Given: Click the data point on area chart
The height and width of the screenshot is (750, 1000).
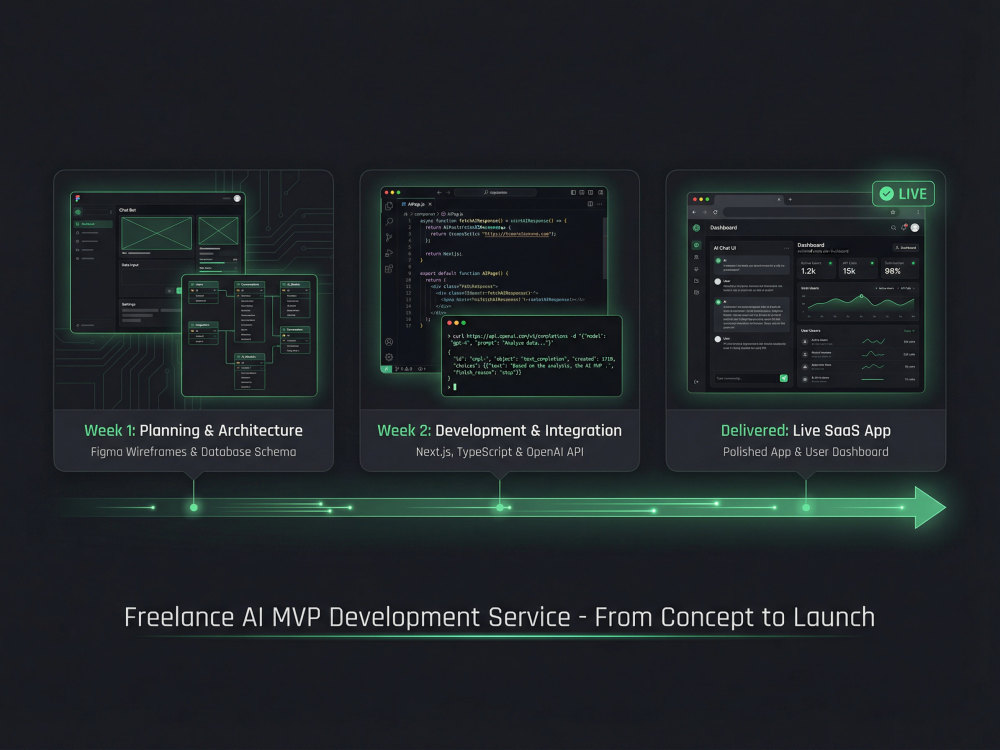Looking at the screenshot, I should (861, 296).
